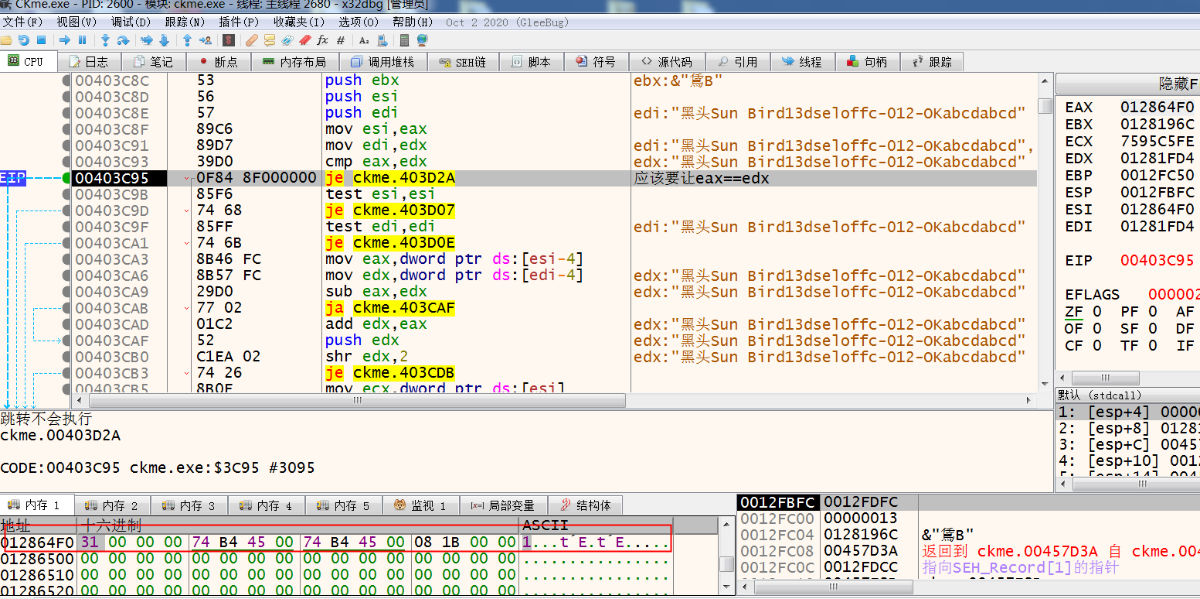1200x599 pixels.
Task: Switch to the 句柄 tab
Action: point(868,62)
